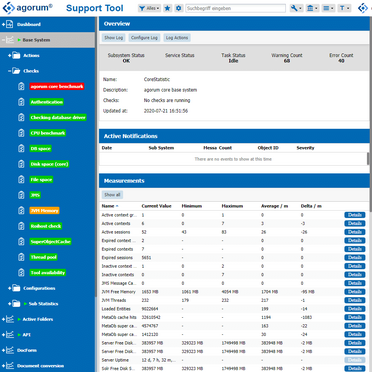Expand the Active Folders tree node
This screenshot has width=372, height=372.
click(x=3, y=319)
